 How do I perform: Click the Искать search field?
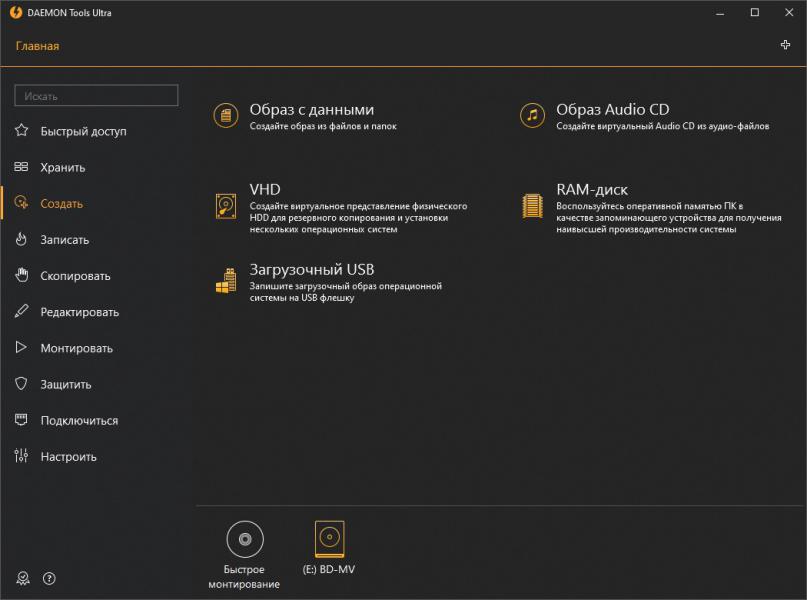(x=96, y=96)
